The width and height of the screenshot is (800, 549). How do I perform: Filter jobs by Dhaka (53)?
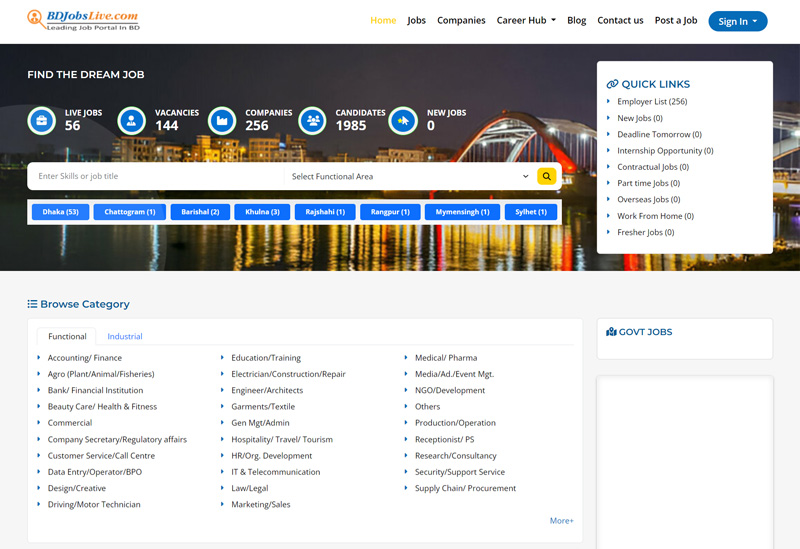tap(61, 212)
